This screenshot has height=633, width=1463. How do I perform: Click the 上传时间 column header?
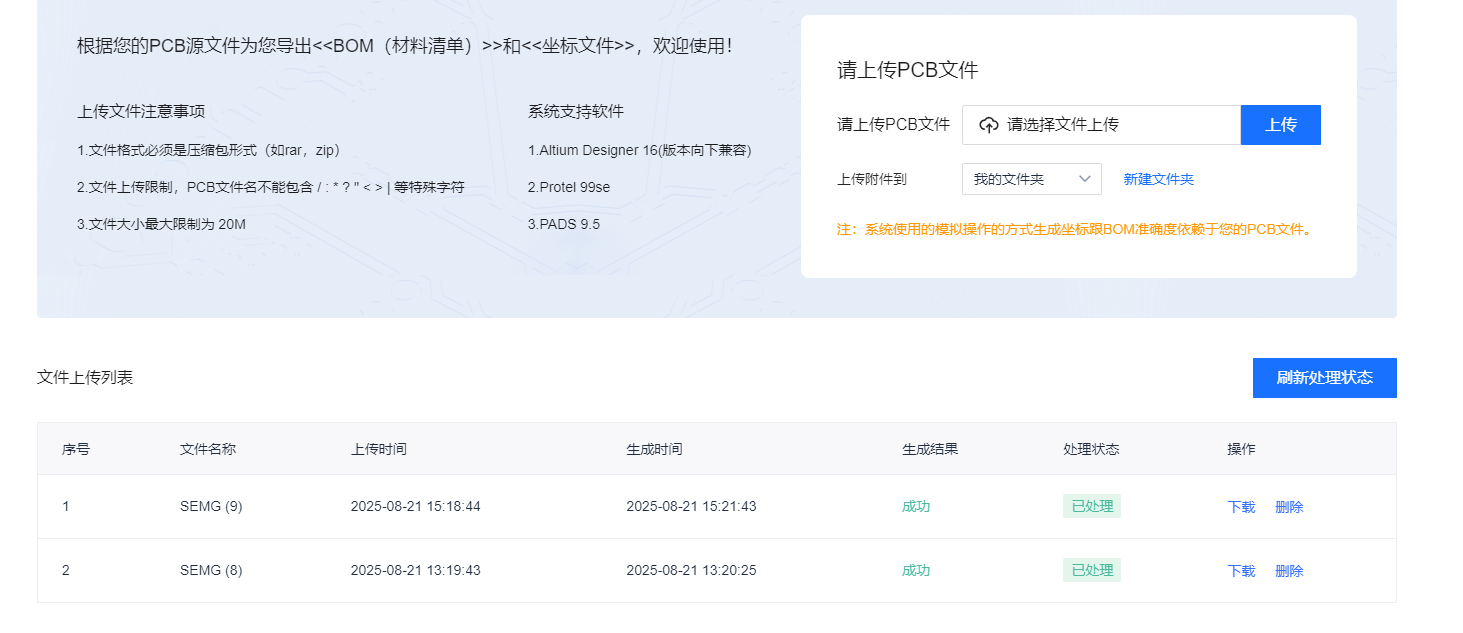tap(378, 450)
